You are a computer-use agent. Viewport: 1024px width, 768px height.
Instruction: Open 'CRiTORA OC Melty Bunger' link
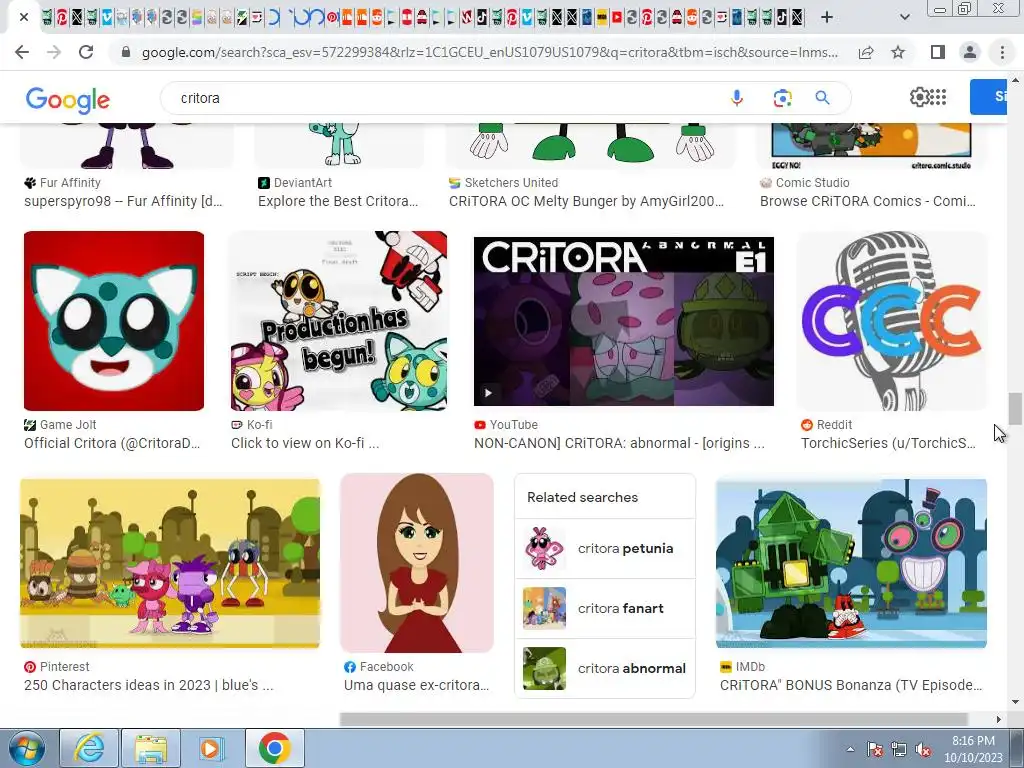pos(586,201)
